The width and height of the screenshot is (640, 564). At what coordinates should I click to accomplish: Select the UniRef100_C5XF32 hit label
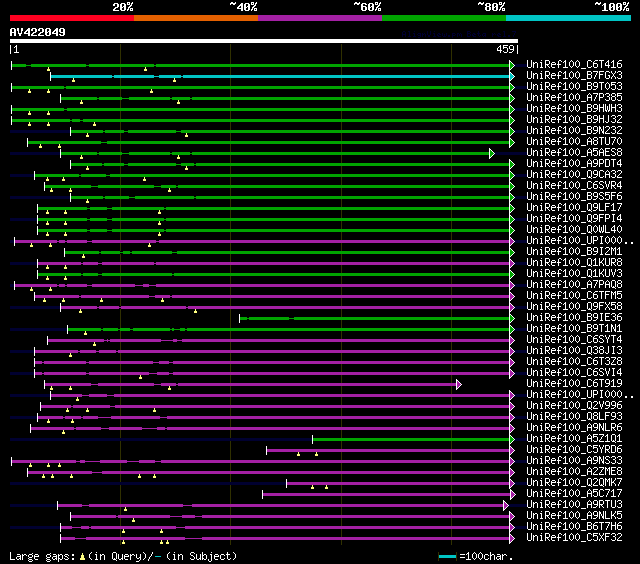click(x=574, y=538)
